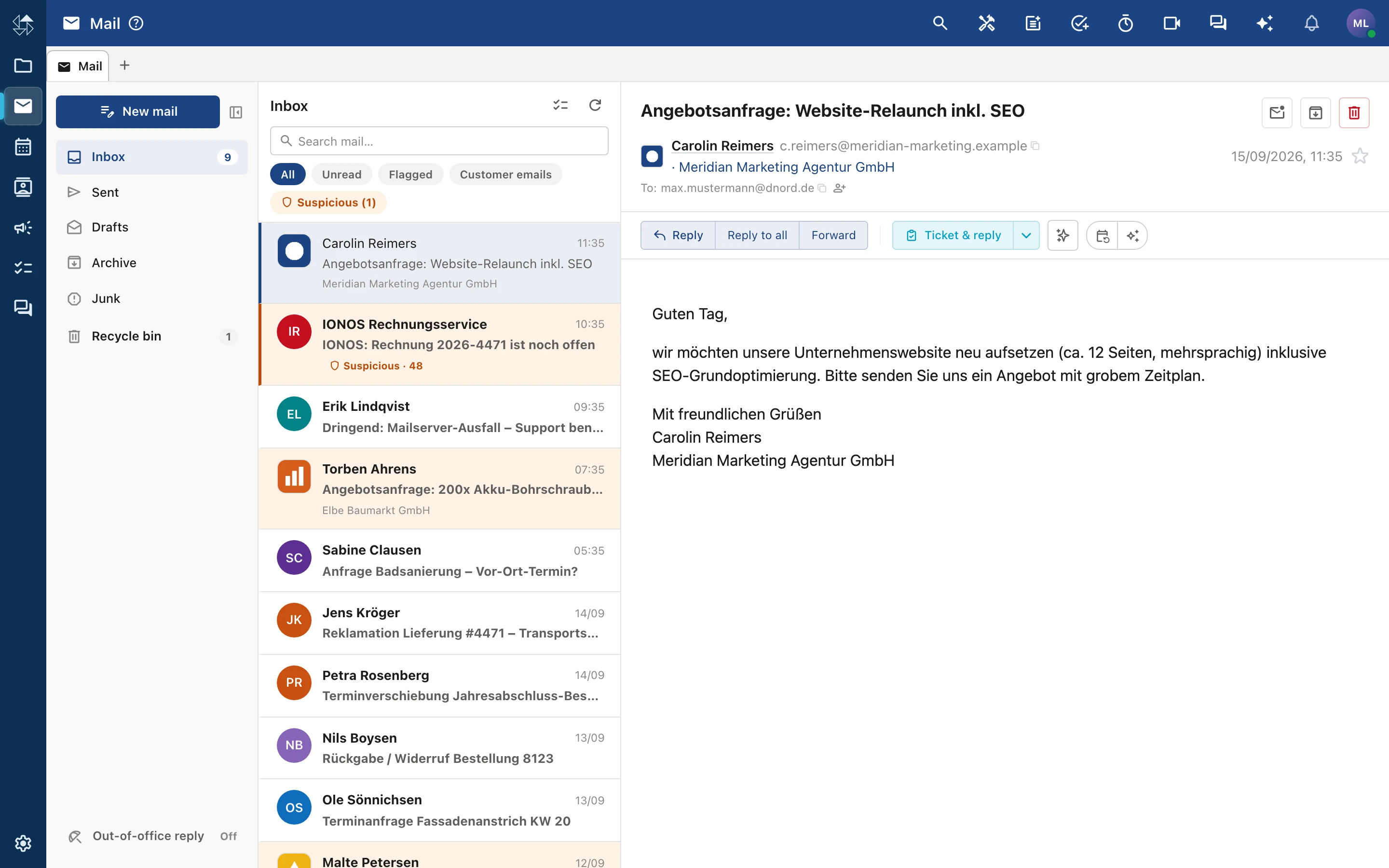Collapse the folder sidebar panel
1389x868 pixels.
[x=236, y=112]
